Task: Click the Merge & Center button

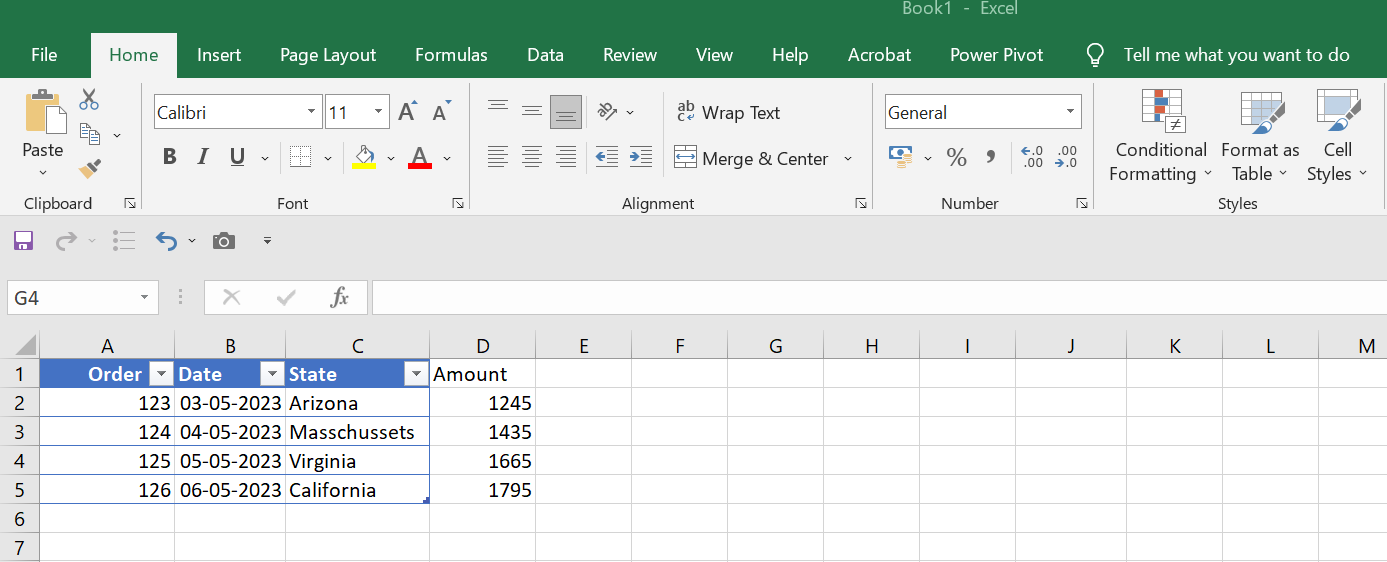Action: tap(752, 158)
